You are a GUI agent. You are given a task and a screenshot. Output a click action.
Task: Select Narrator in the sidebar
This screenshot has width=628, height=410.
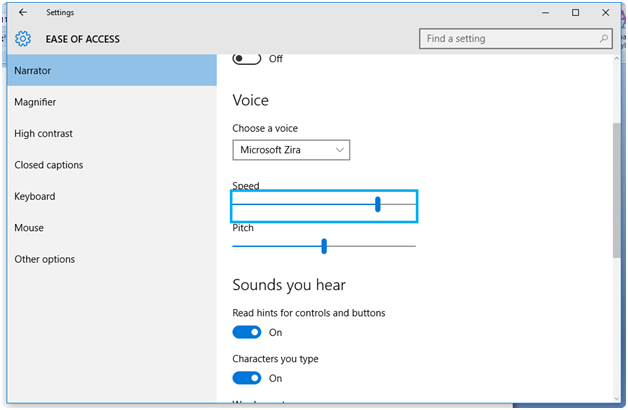33,71
